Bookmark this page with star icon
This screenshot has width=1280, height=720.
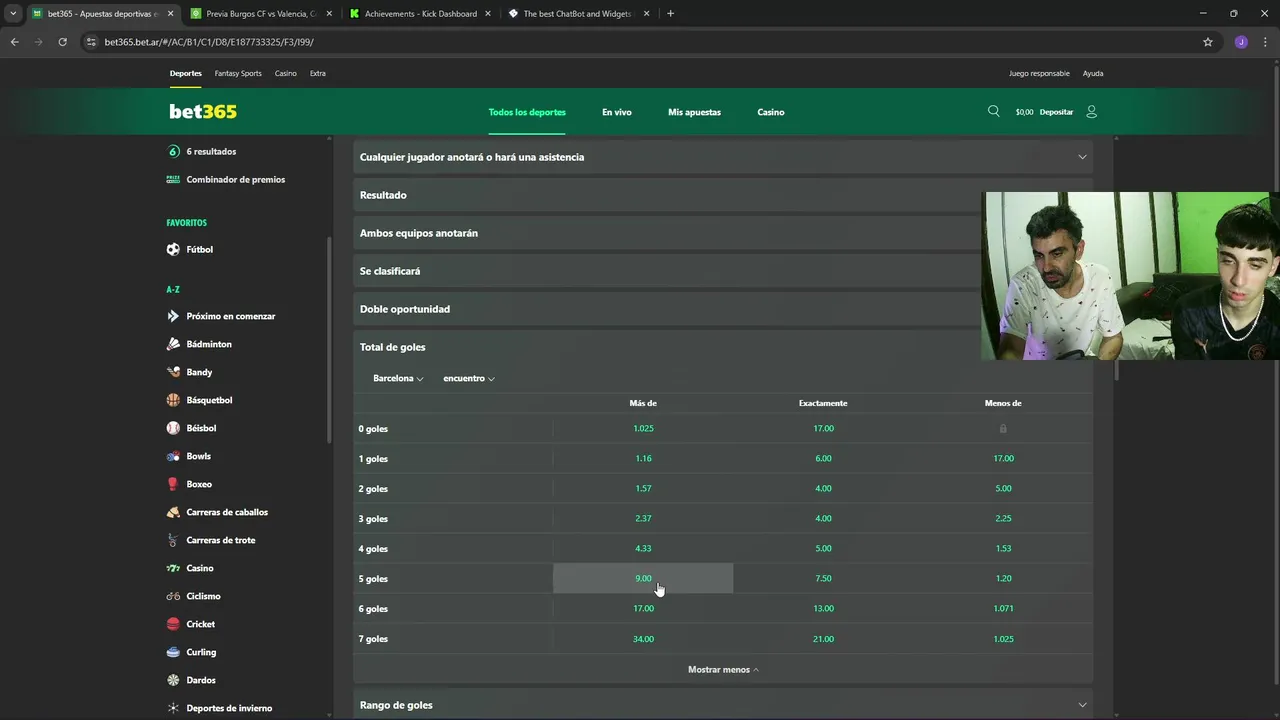click(1208, 42)
